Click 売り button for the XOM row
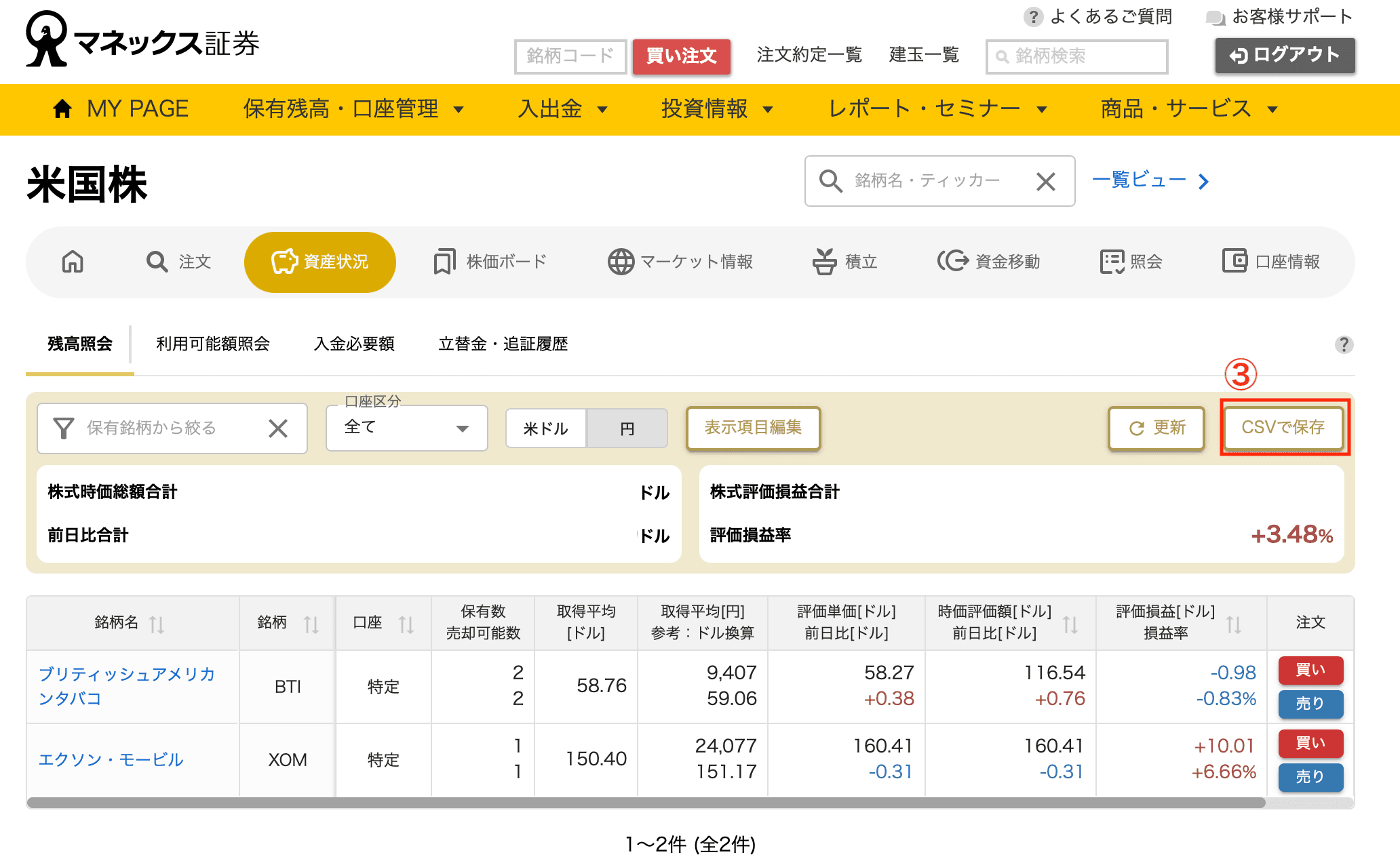1400x861 pixels. [x=1310, y=777]
